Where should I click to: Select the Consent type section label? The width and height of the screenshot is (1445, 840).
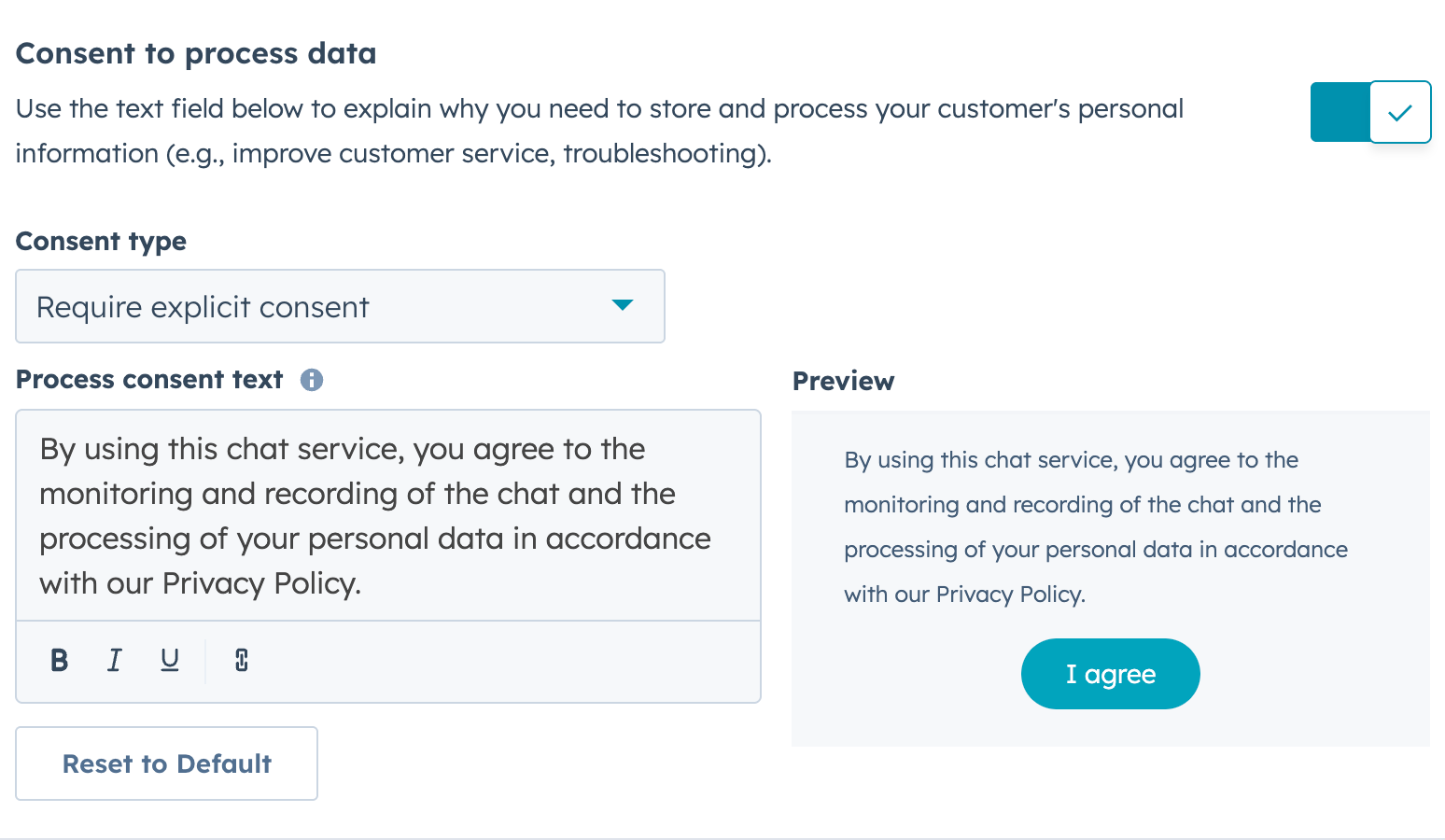coord(100,241)
